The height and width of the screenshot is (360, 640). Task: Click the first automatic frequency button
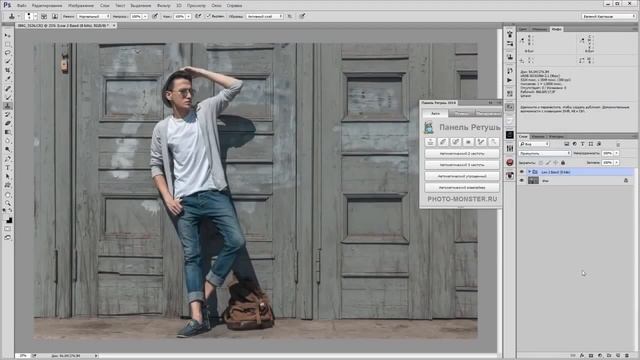click(462, 153)
